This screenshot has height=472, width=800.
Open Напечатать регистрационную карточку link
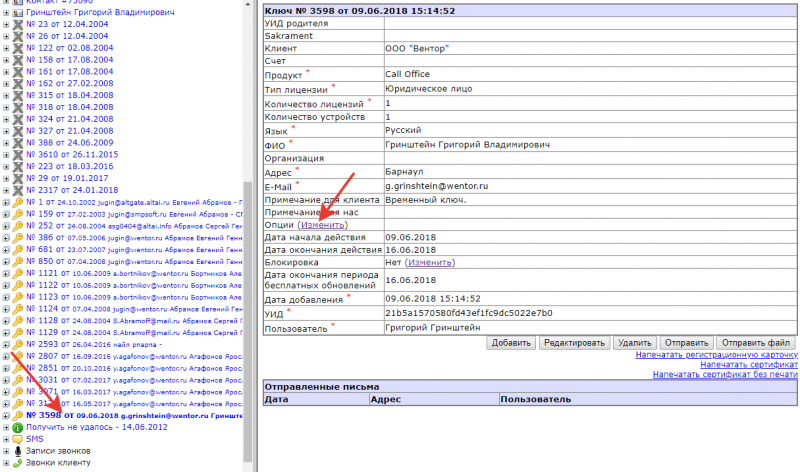tap(716, 355)
